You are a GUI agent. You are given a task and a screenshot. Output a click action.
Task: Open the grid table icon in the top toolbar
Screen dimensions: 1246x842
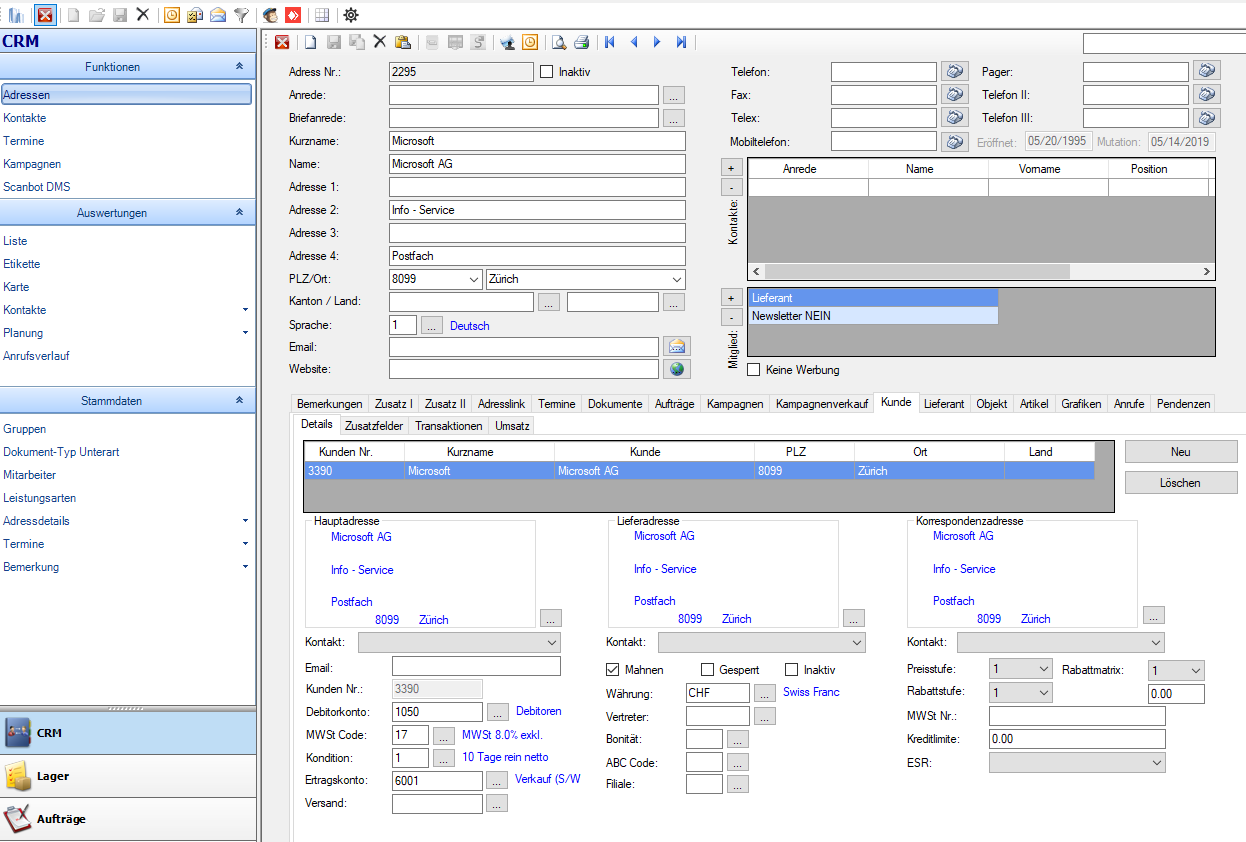coord(322,15)
